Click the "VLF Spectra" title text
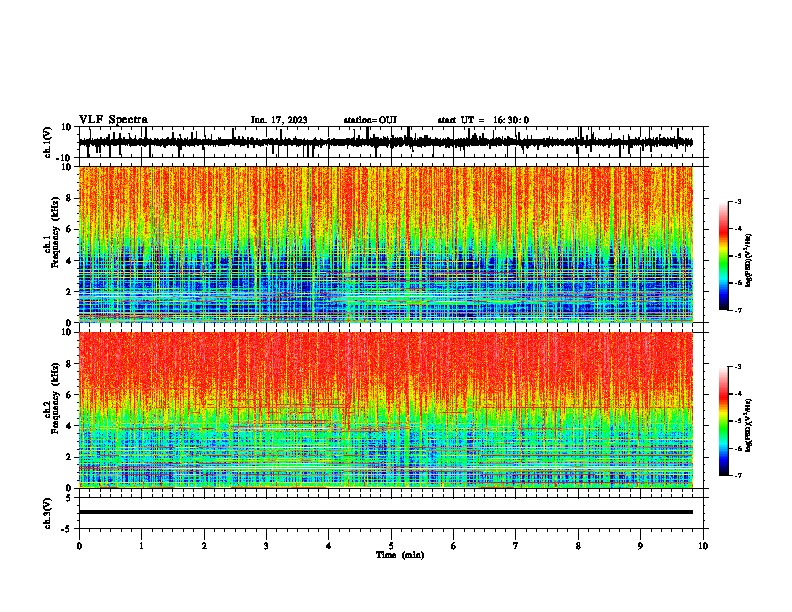The height and width of the screenshot is (612, 792). coord(113,120)
